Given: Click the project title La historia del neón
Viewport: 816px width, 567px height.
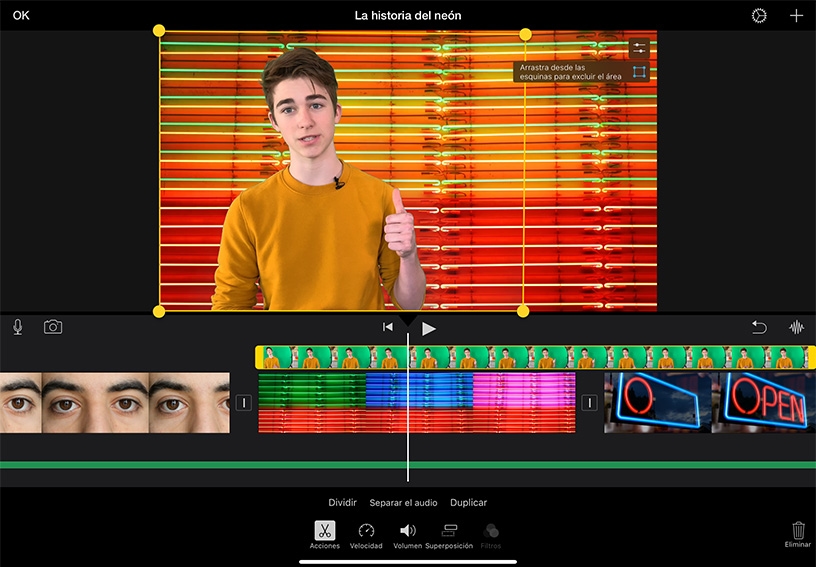Looking at the screenshot, I should (408, 16).
